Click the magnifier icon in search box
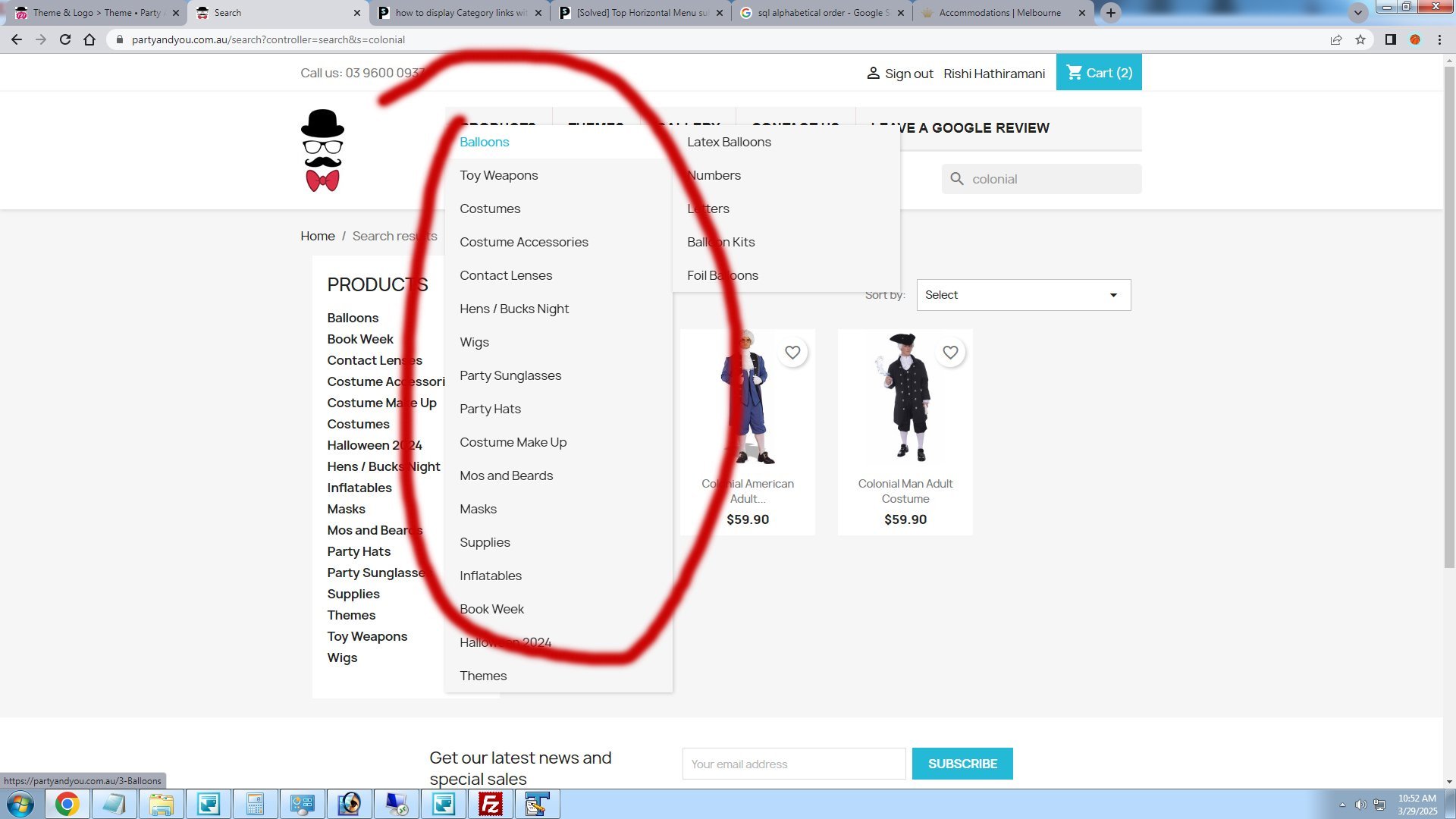 (x=957, y=179)
